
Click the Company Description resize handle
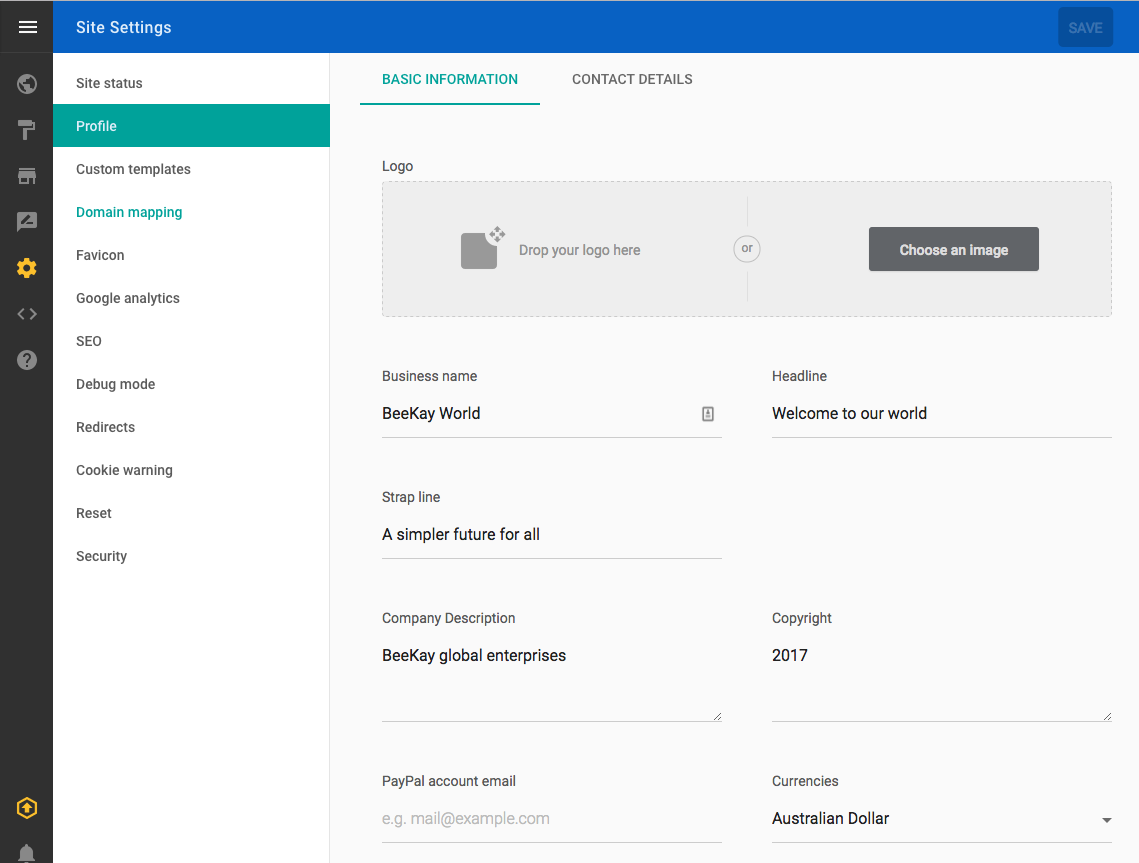click(717, 716)
